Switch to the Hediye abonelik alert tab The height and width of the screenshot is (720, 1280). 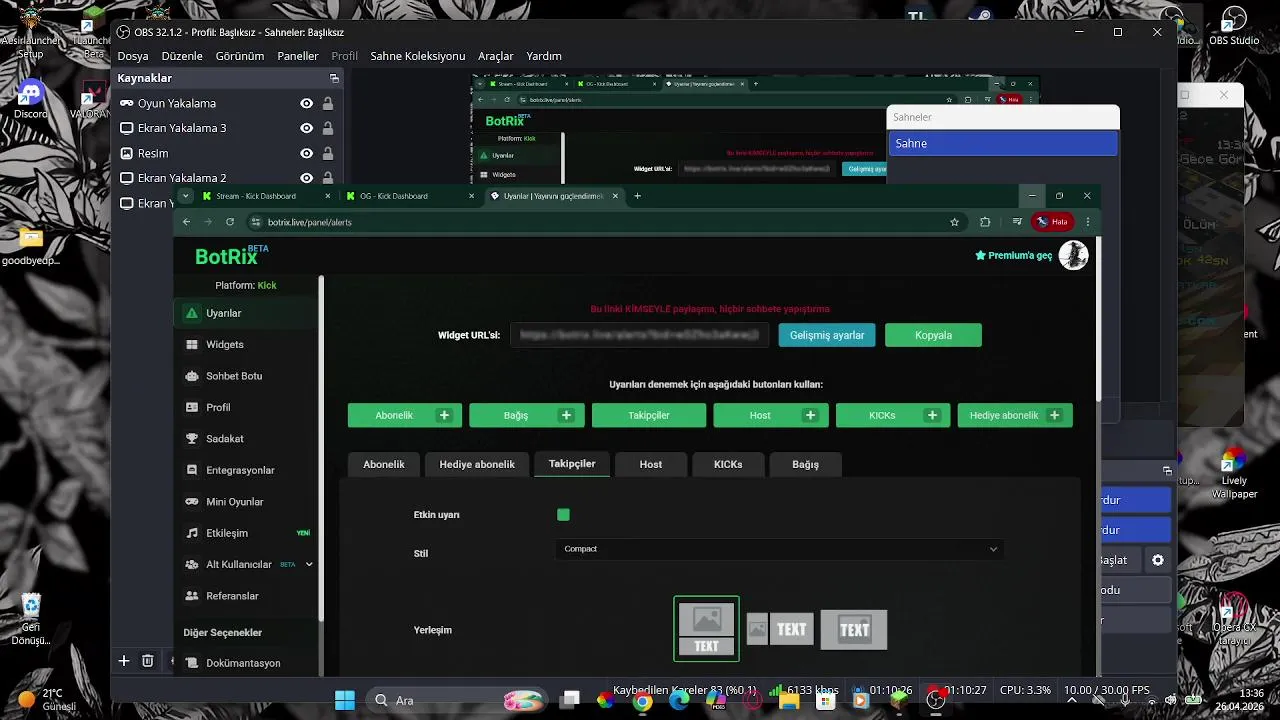pyautogui.click(x=477, y=464)
